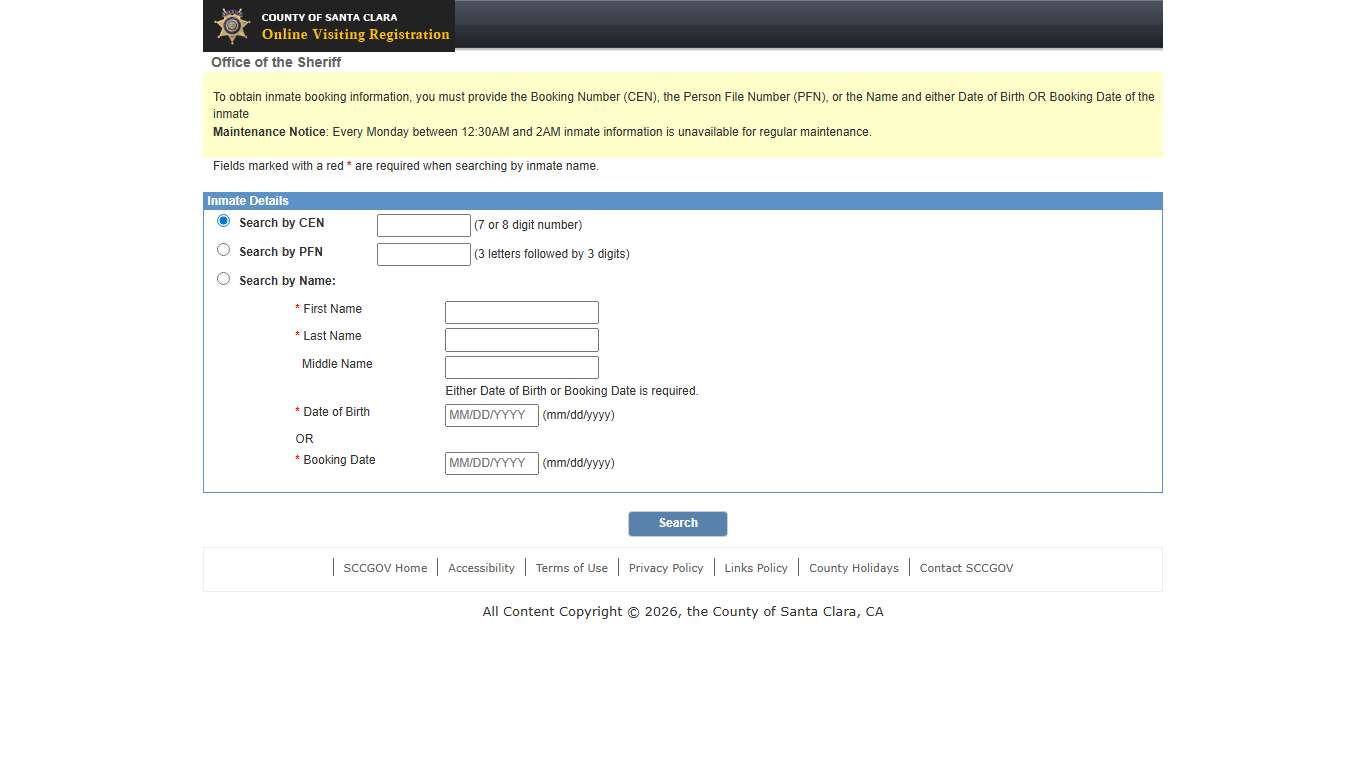The height and width of the screenshot is (768, 1366).
Task: Click the Sheriff star badge logo
Action: [232, 26]
